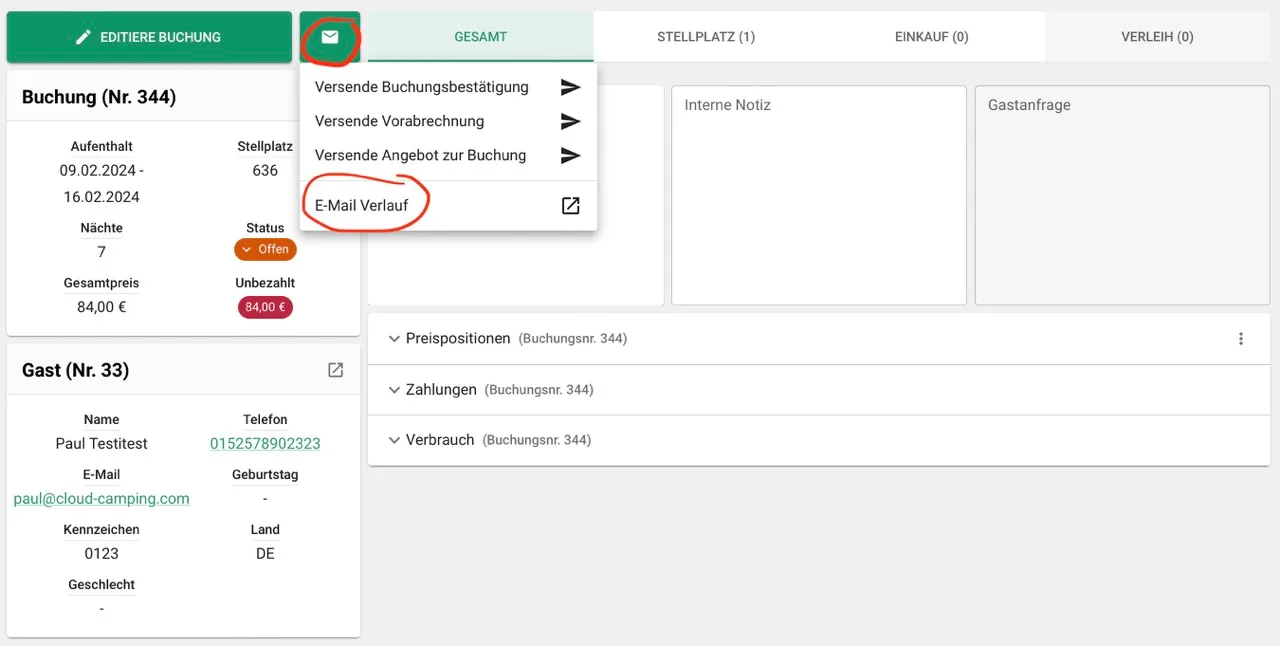Click email link paul@cloud-camping.com
The width and height of the screenshot is (1280, 646).
pos(101,498)
